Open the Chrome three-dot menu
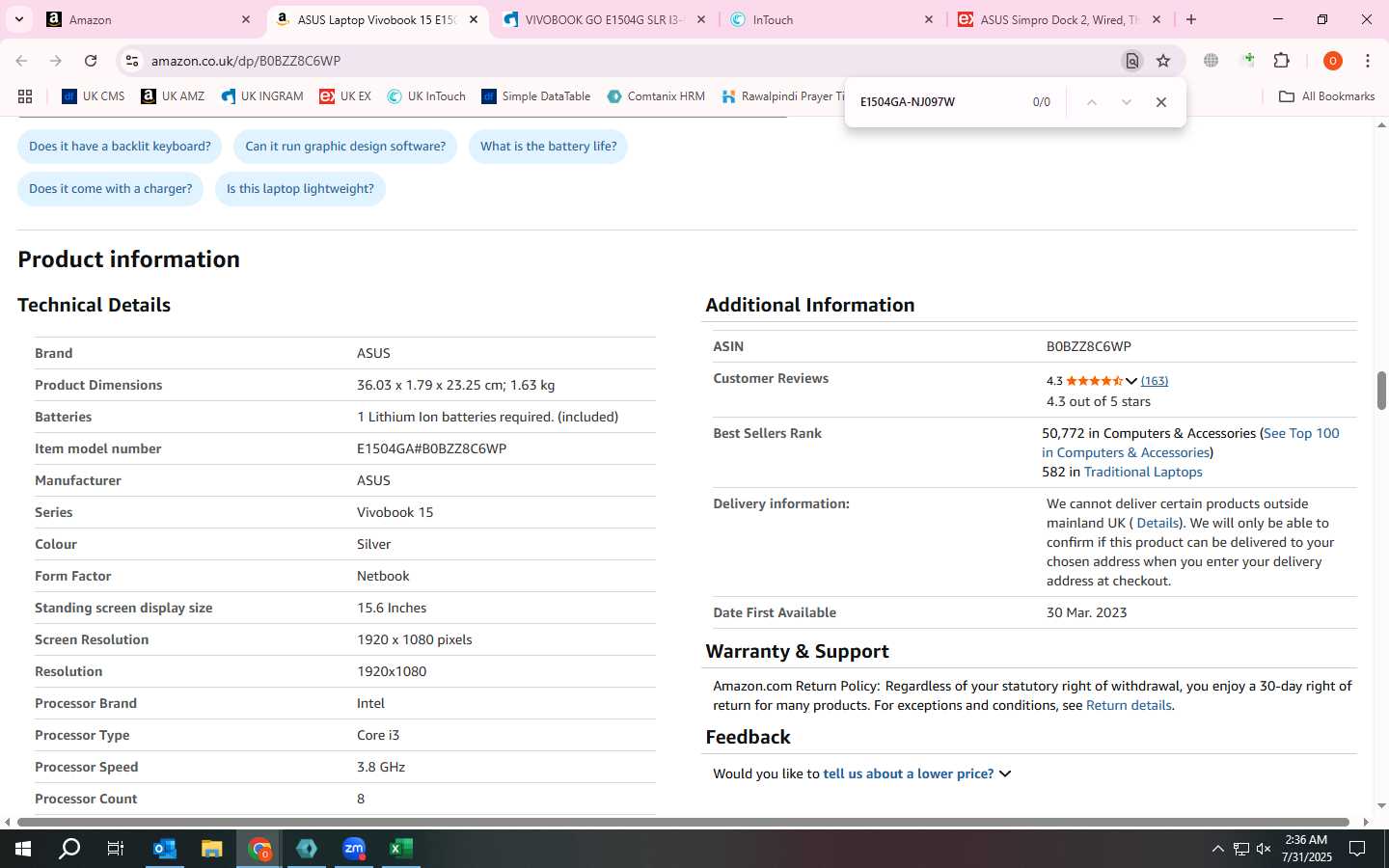The image size is (1389, 868). (x=1368, y=61)
